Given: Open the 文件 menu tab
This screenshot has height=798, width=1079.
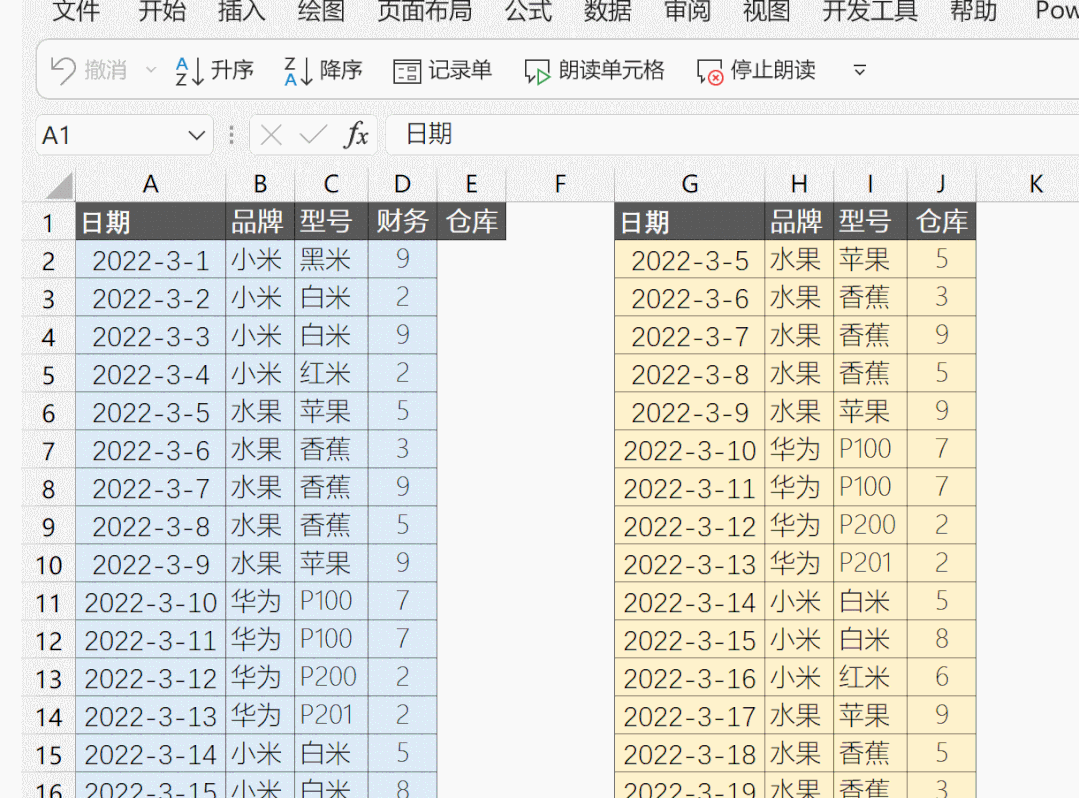Looking at the screenshot, I should point(76,11).
